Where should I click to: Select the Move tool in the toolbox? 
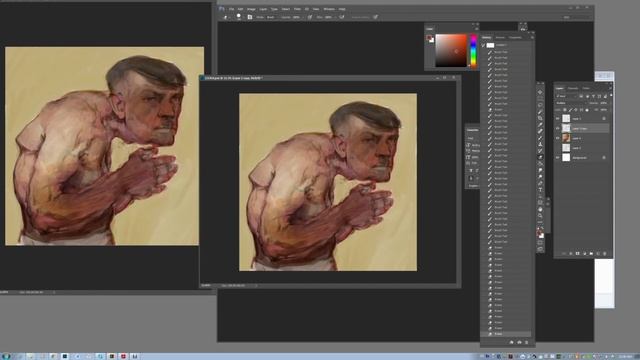point(540,92)
